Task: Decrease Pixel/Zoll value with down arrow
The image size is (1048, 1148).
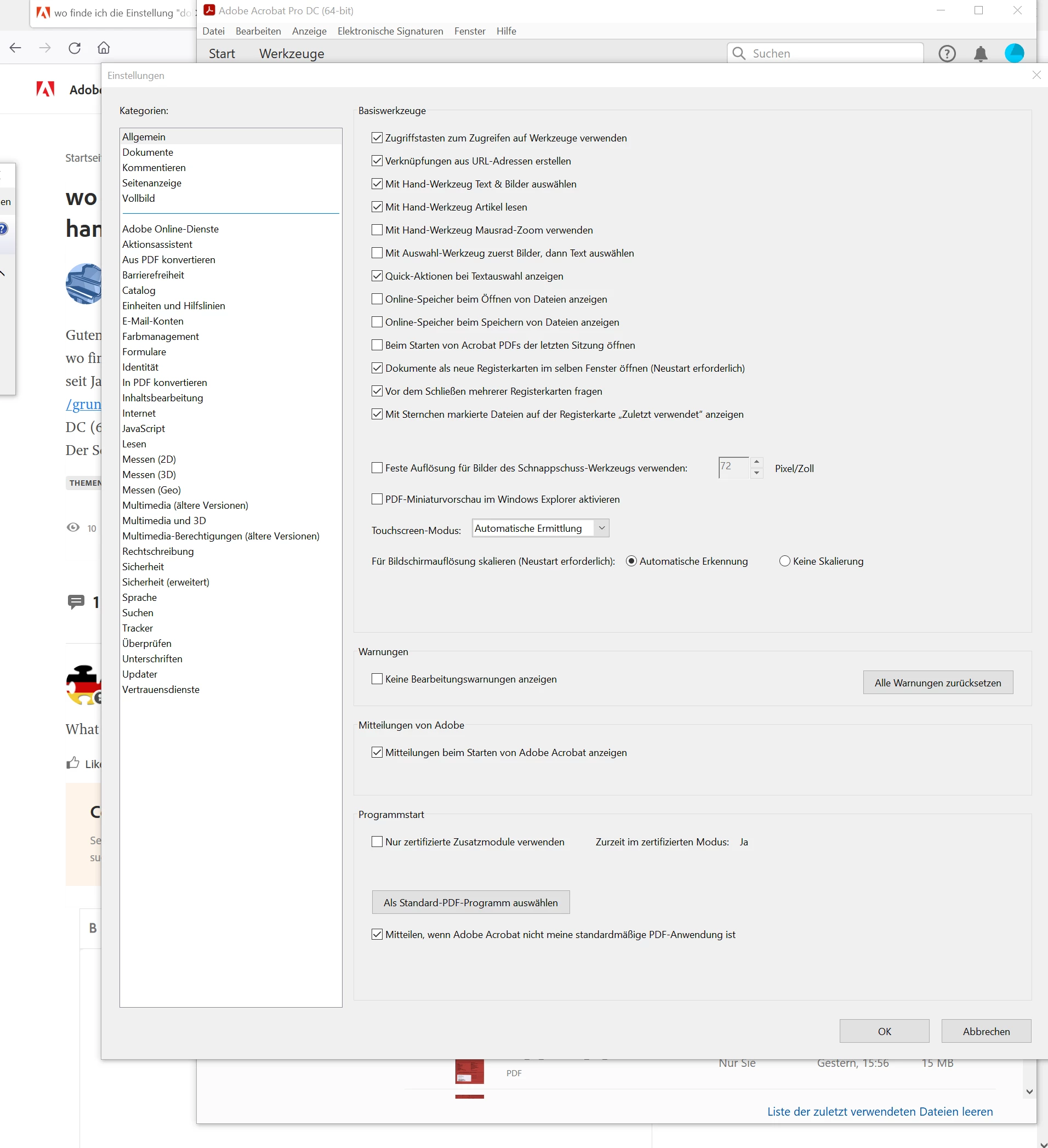Action: pyautogui.click(x=756, y=473)
